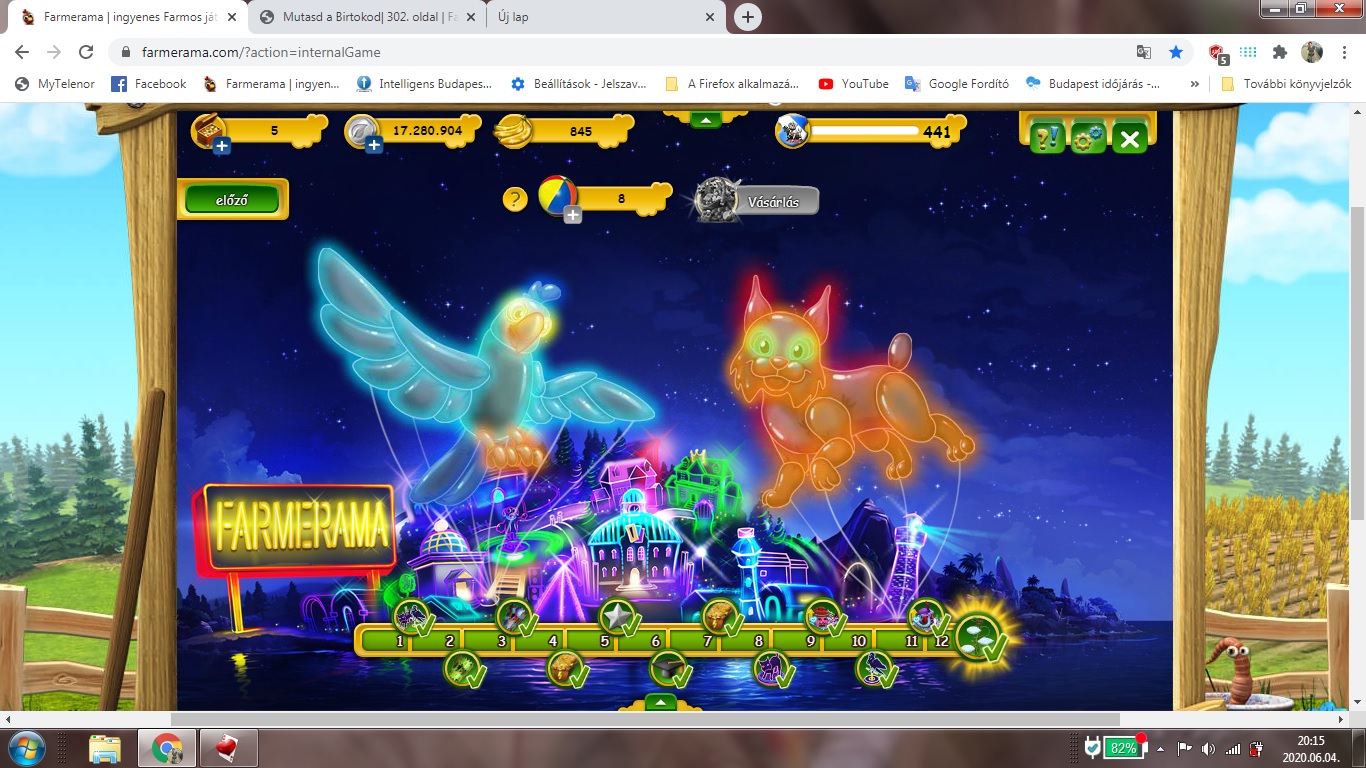Open Facebook bookmark
Screen dimensions: 1366x768
[148, 84]
